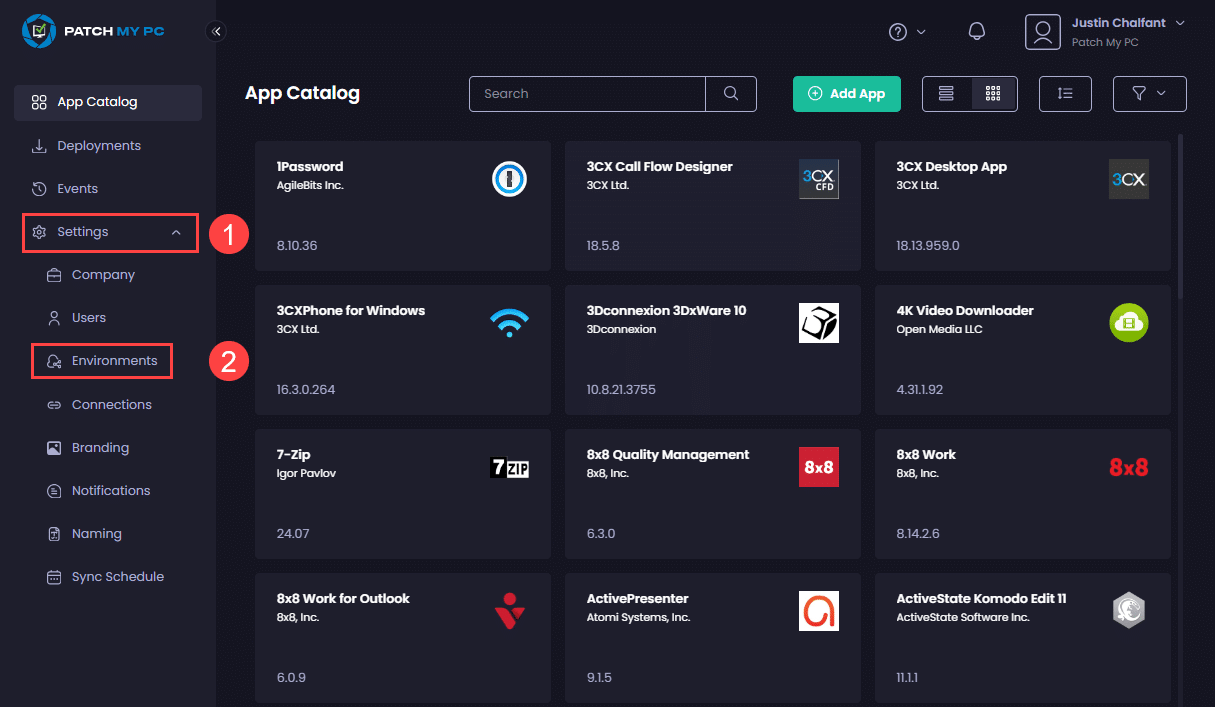Image resolution: width=1215 pixels, height=707 pixels.
Task: Open the sort order icon button
Action: pos(1065,94)
